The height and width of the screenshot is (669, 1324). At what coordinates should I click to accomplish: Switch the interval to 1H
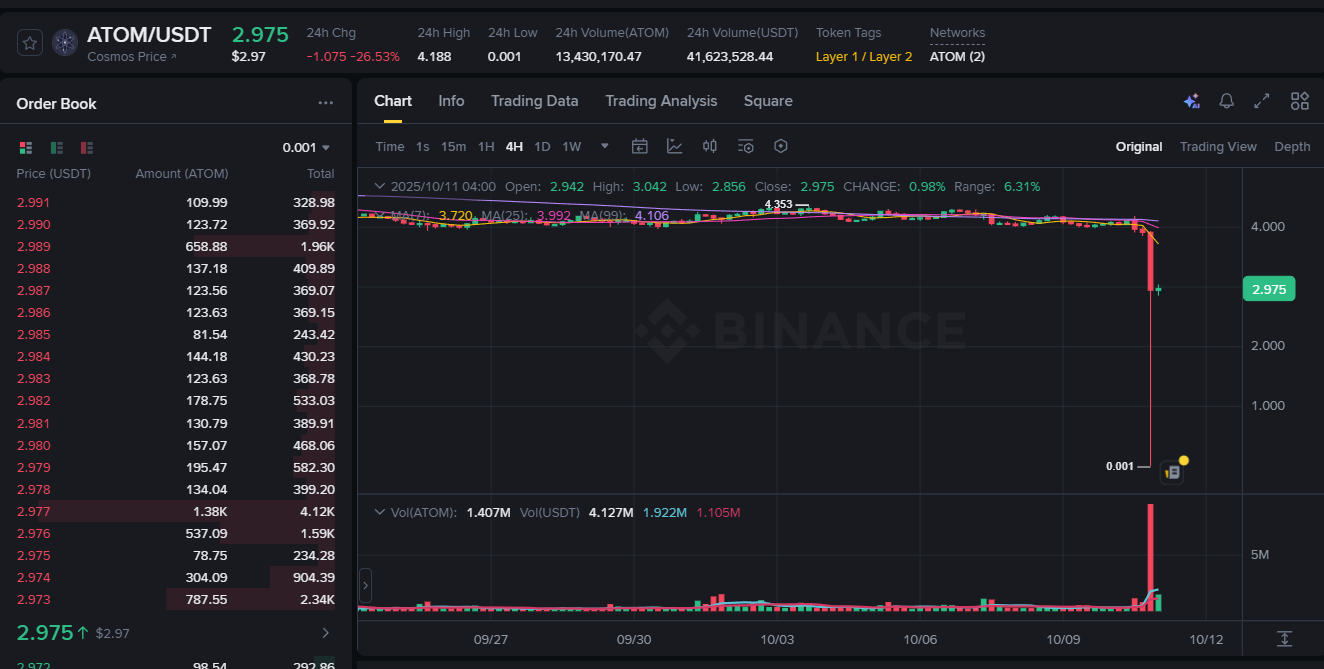(x=486, y=147)
